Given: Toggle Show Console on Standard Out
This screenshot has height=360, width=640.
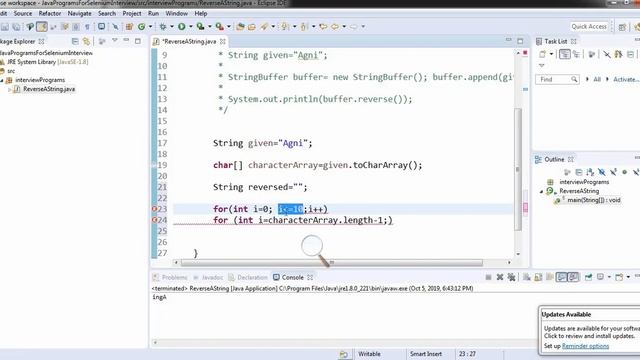Looking at the screenshot, I should tap(562, 277).
